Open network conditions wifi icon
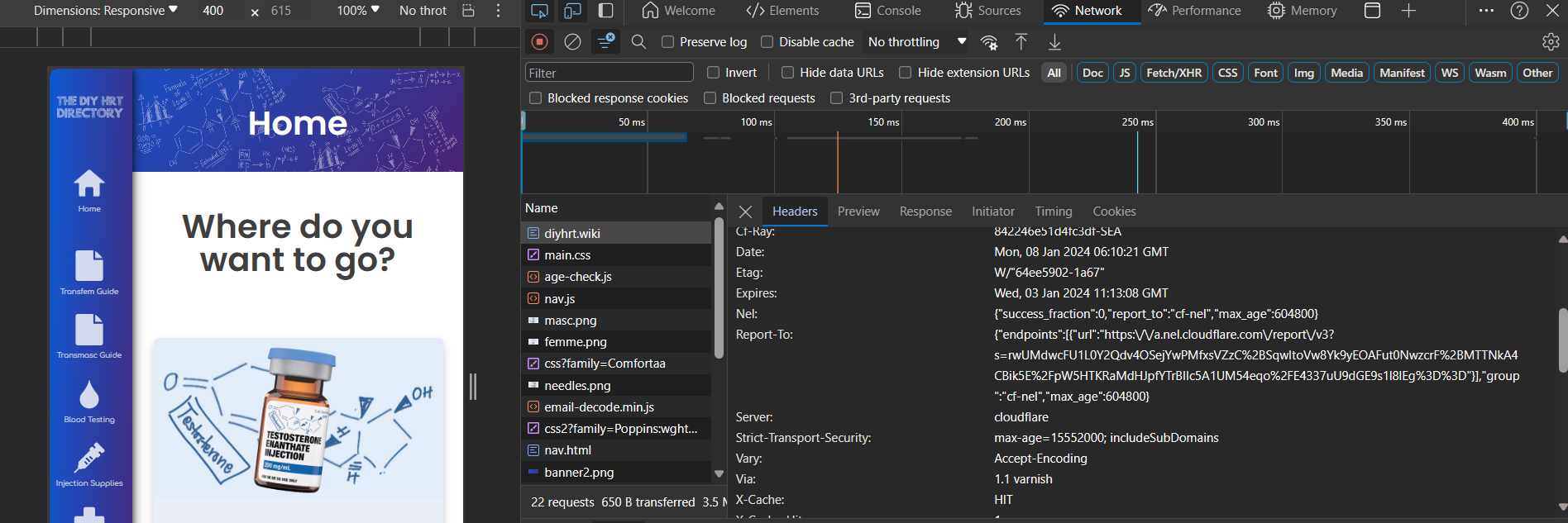This screenshot has width=1568, height=523. 988,42
